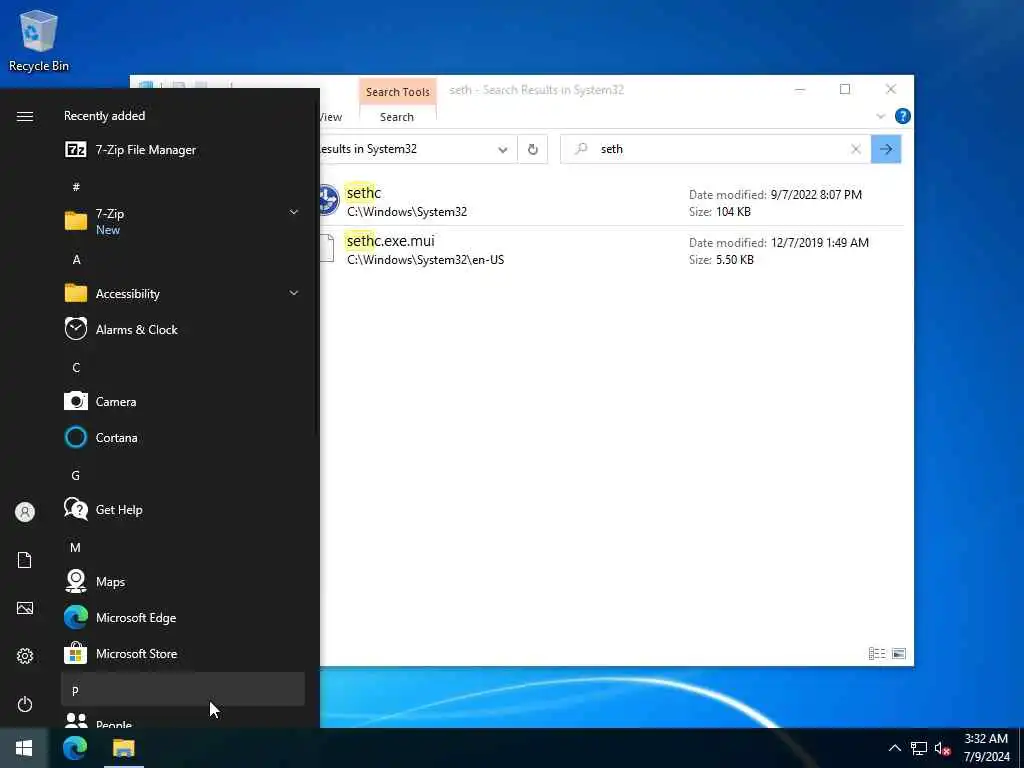Open address bar history dropdown
The width and height of the screenshot is (1024, 768).
point(503,150)
